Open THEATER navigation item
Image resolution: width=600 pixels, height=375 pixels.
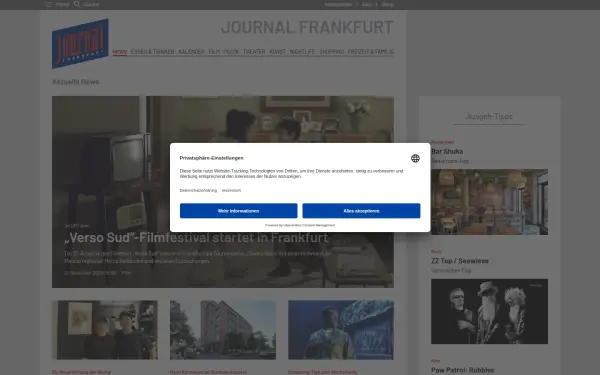[254, 52]
